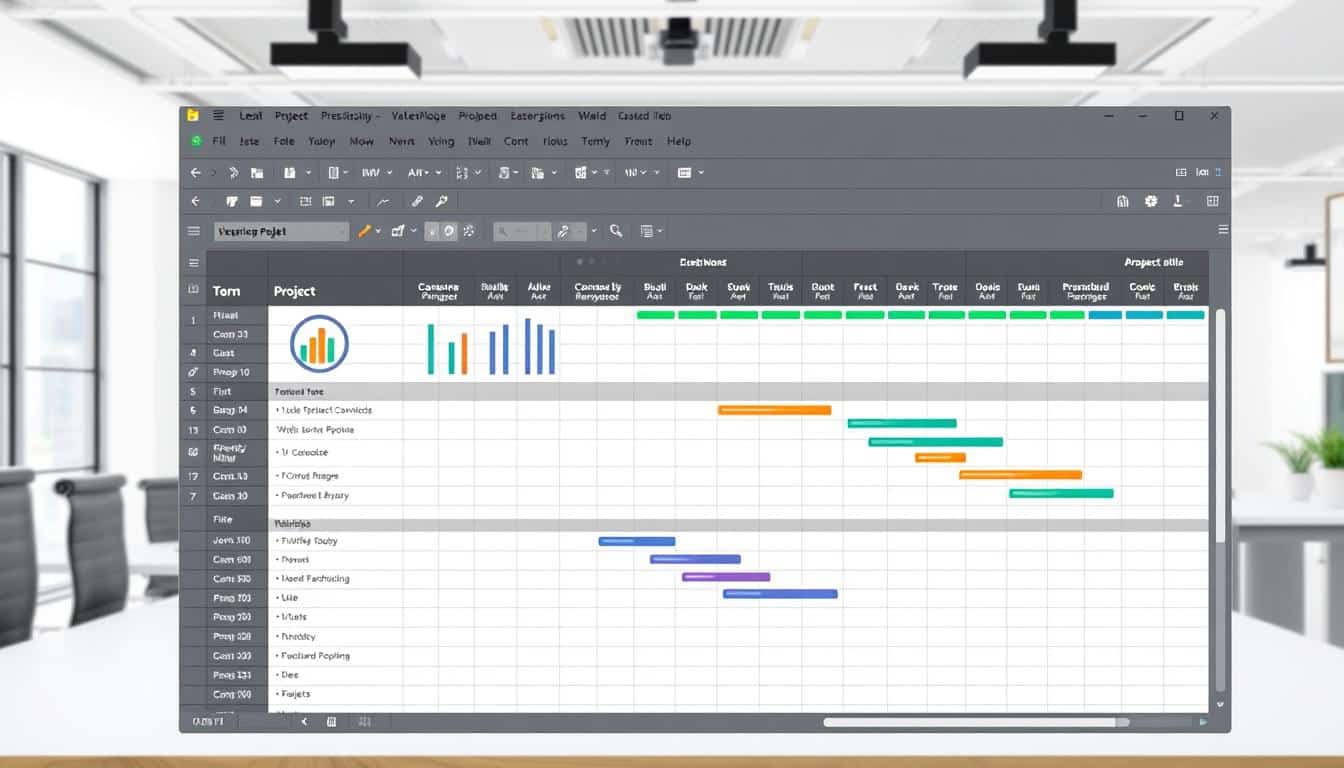1344x768 pixels.
Task: Open the Project menu in title bar
Action: tap(291, 116)
